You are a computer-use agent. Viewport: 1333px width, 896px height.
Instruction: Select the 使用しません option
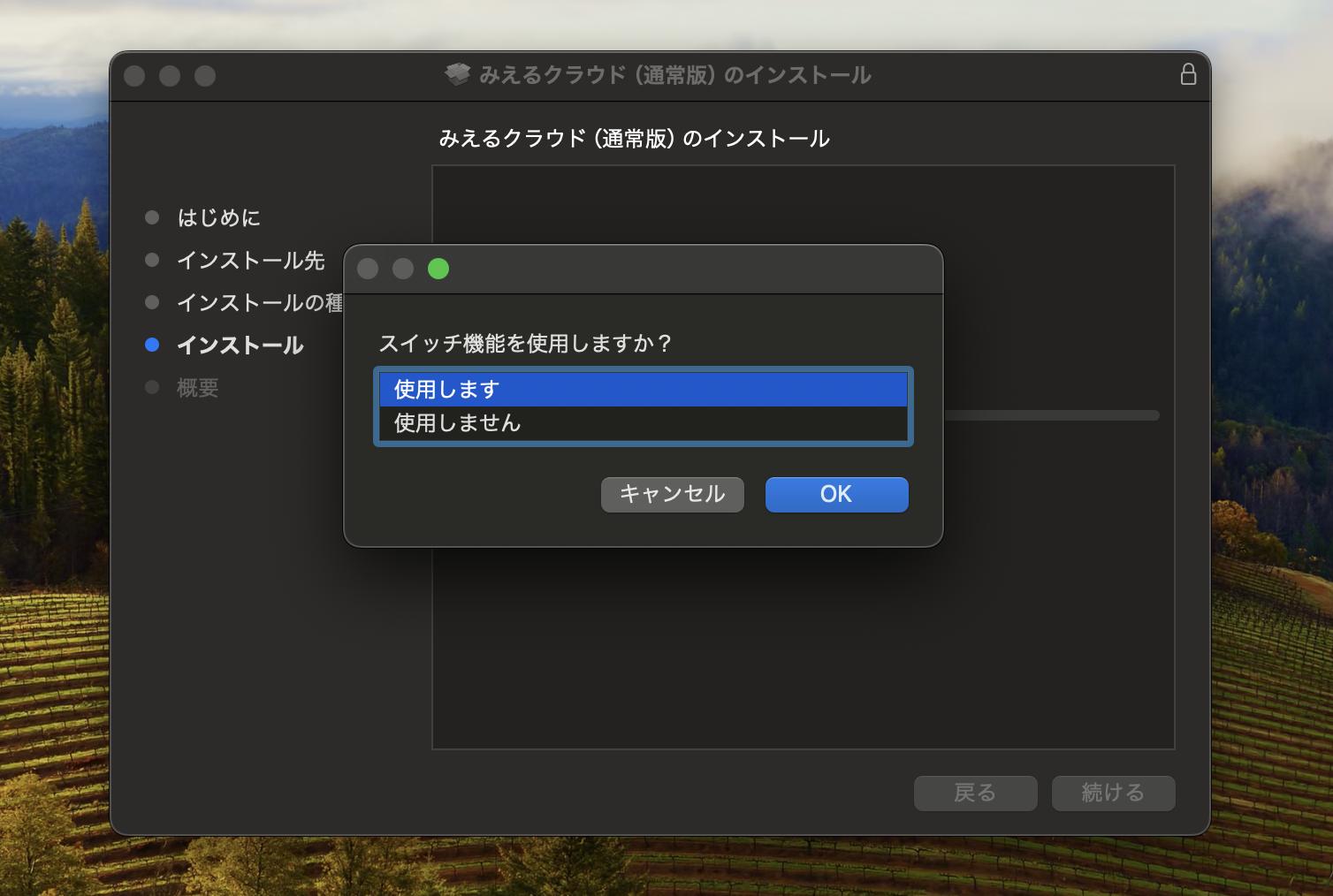click(x=644, y=423)
